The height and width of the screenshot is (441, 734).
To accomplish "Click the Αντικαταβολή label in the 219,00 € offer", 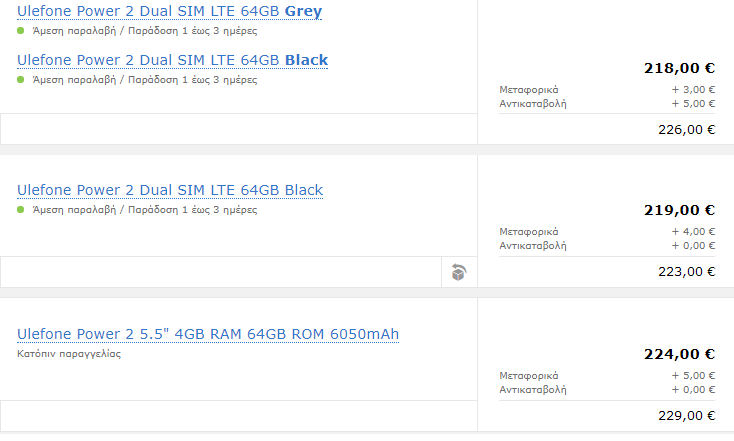I will [x=533, y=245].
